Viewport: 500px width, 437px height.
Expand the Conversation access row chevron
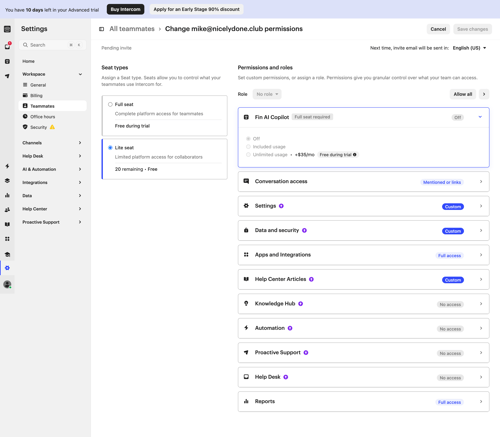click(481, 182)
